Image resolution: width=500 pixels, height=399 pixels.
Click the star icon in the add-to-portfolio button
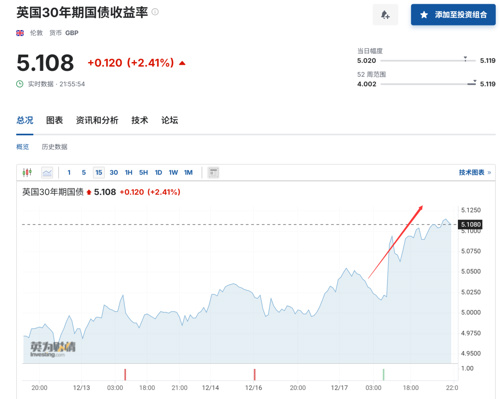[424, 15]
